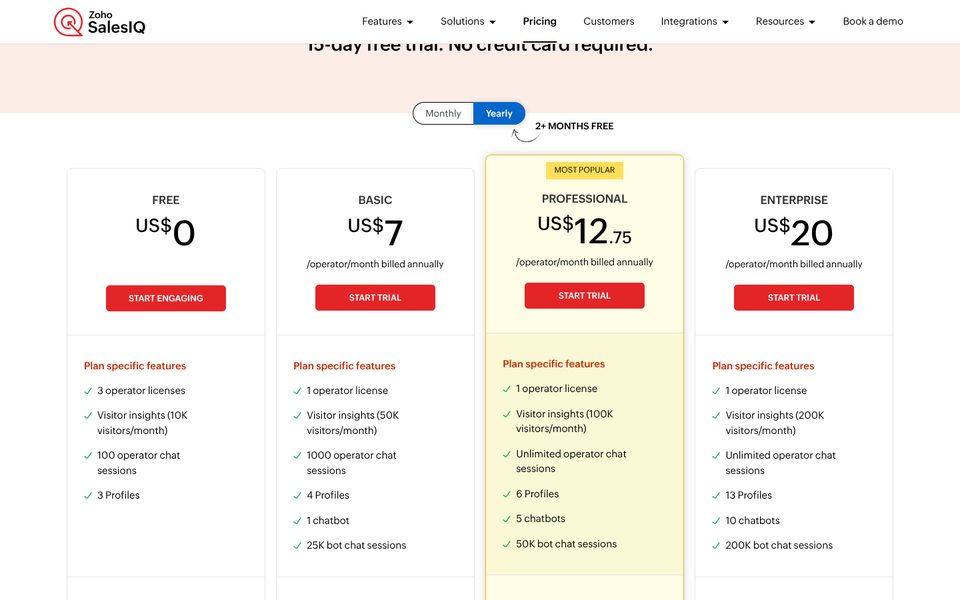Open the Zoho SalesIQ logo homepage

(99, 21)
